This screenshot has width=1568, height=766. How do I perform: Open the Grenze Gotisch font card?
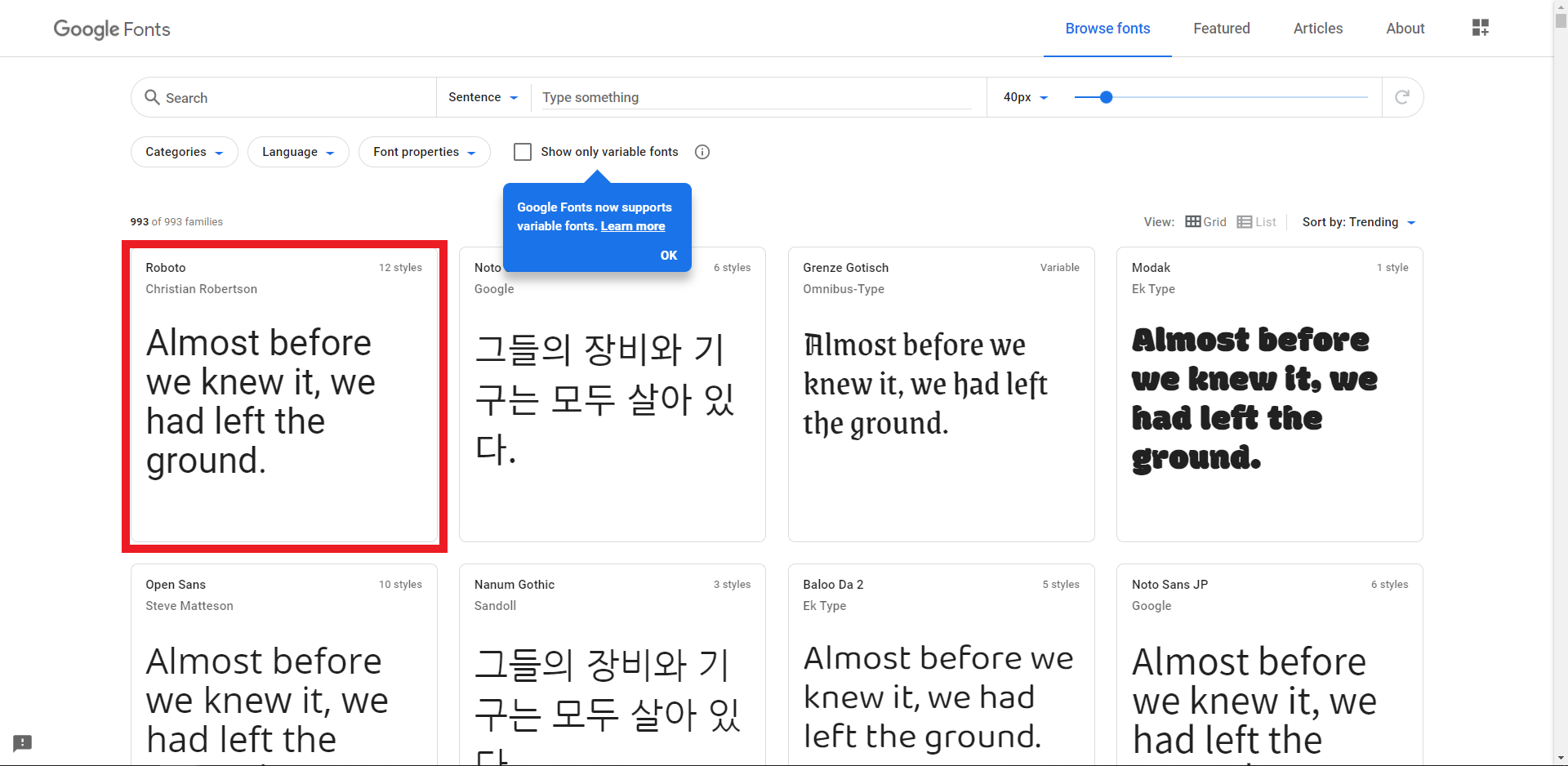tap(942, 394)
